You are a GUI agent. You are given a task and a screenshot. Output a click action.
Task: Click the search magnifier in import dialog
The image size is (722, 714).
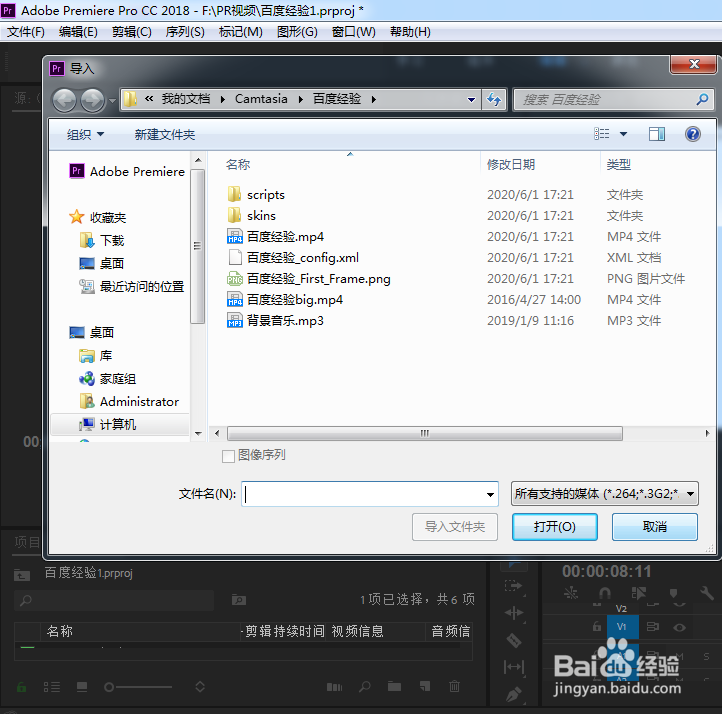702,99
